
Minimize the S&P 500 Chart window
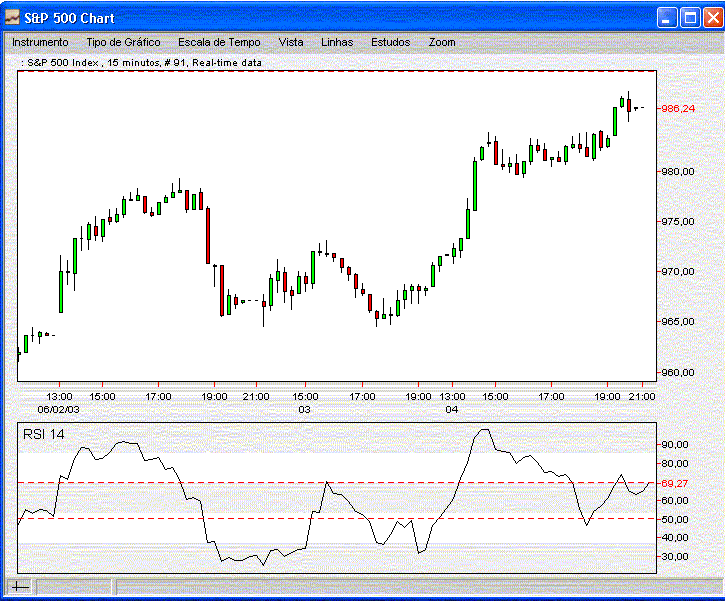(x=667, y=18)
